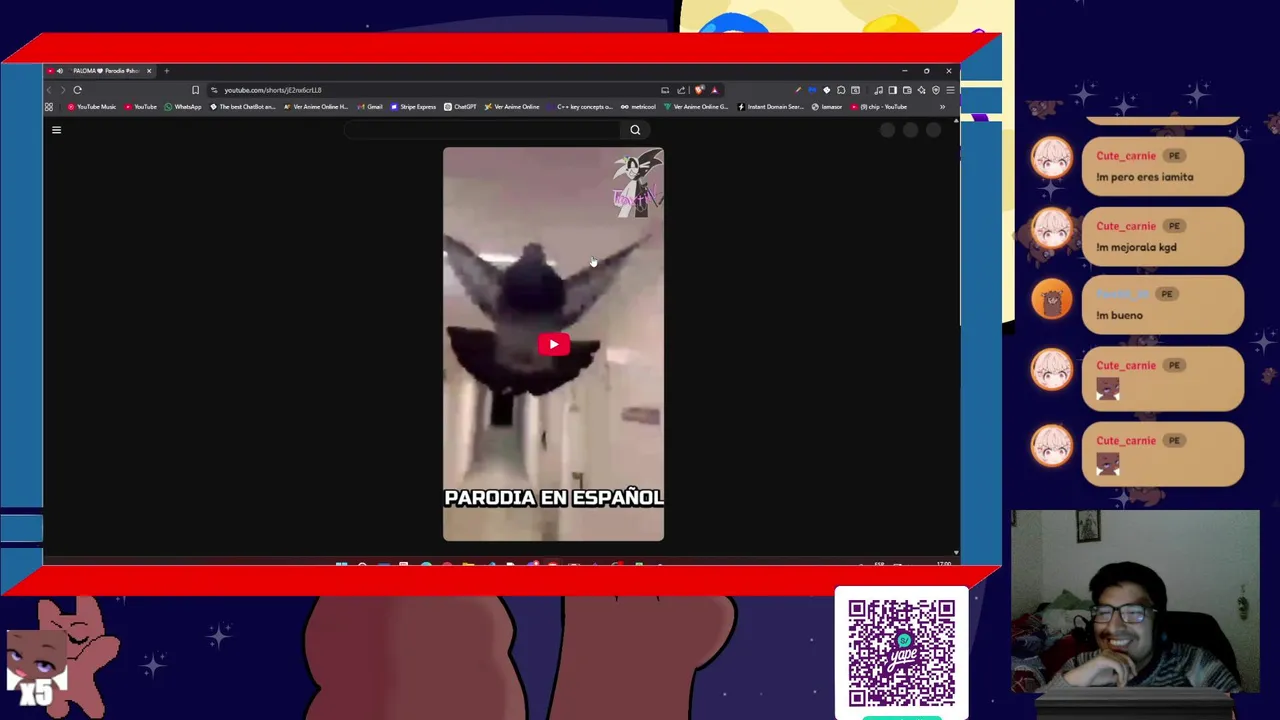Toggle the browser sidebar panel icon
This screenshot has width=1280, height=720.
[x=892, y=90]
